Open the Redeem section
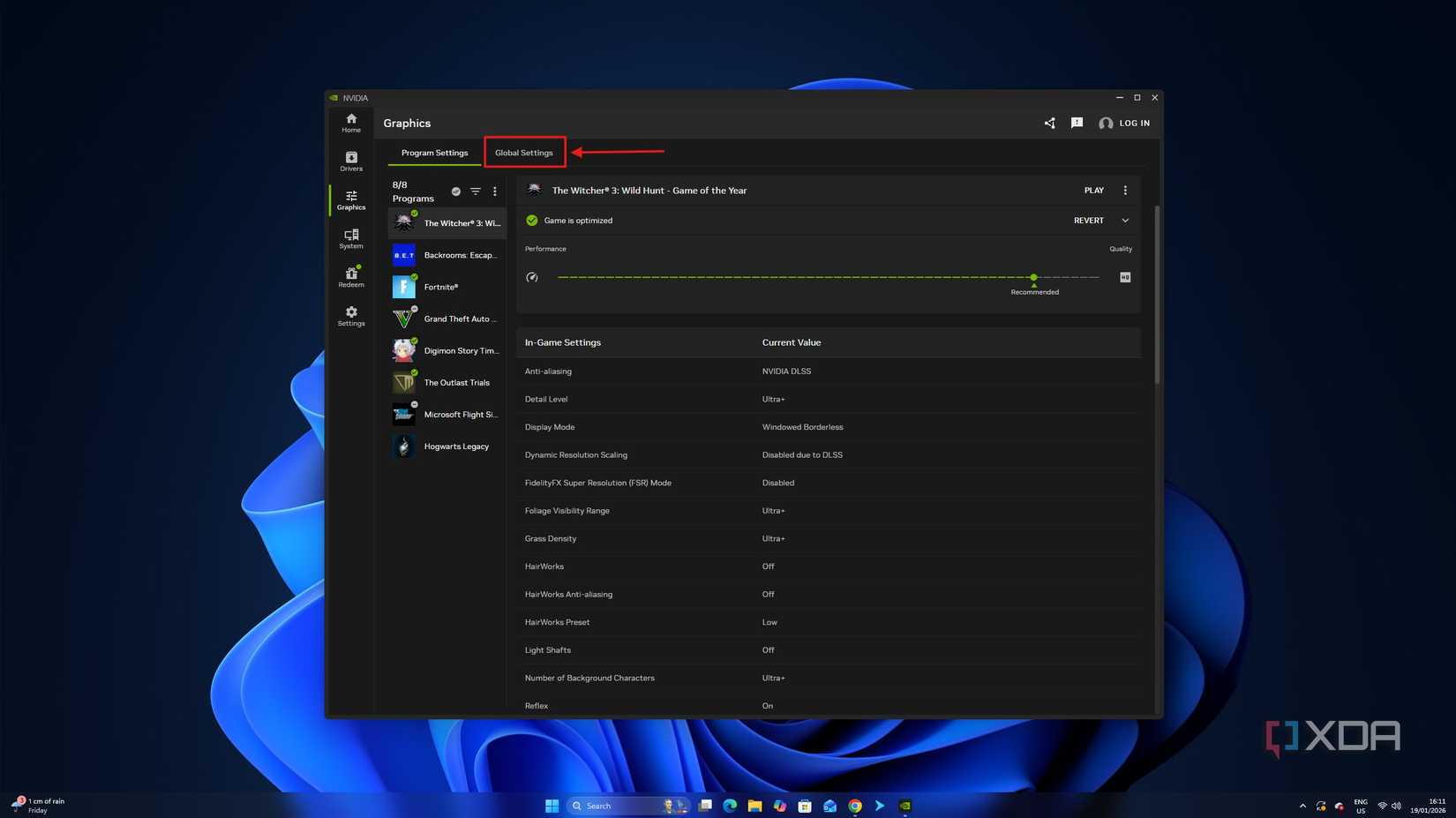 pyautogui.click(x=350, y=278)
